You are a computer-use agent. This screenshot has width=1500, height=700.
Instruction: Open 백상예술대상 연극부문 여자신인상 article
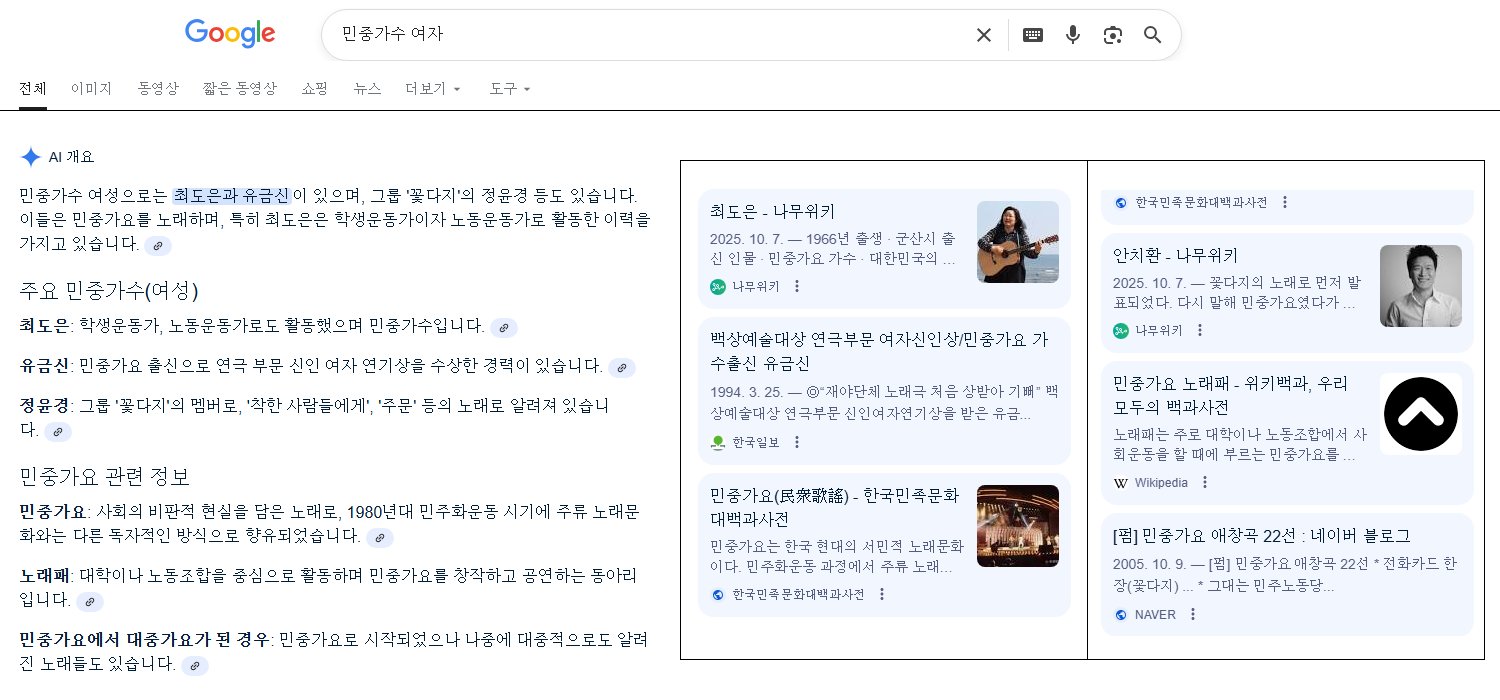coord(879,351)
